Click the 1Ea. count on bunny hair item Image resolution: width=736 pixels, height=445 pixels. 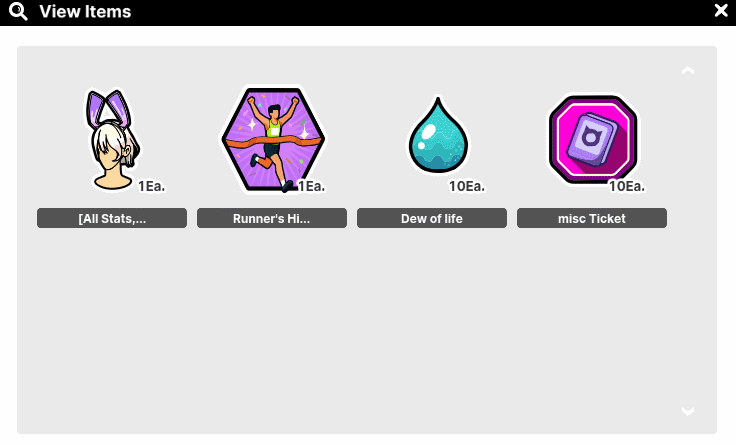tap(151, 186)
